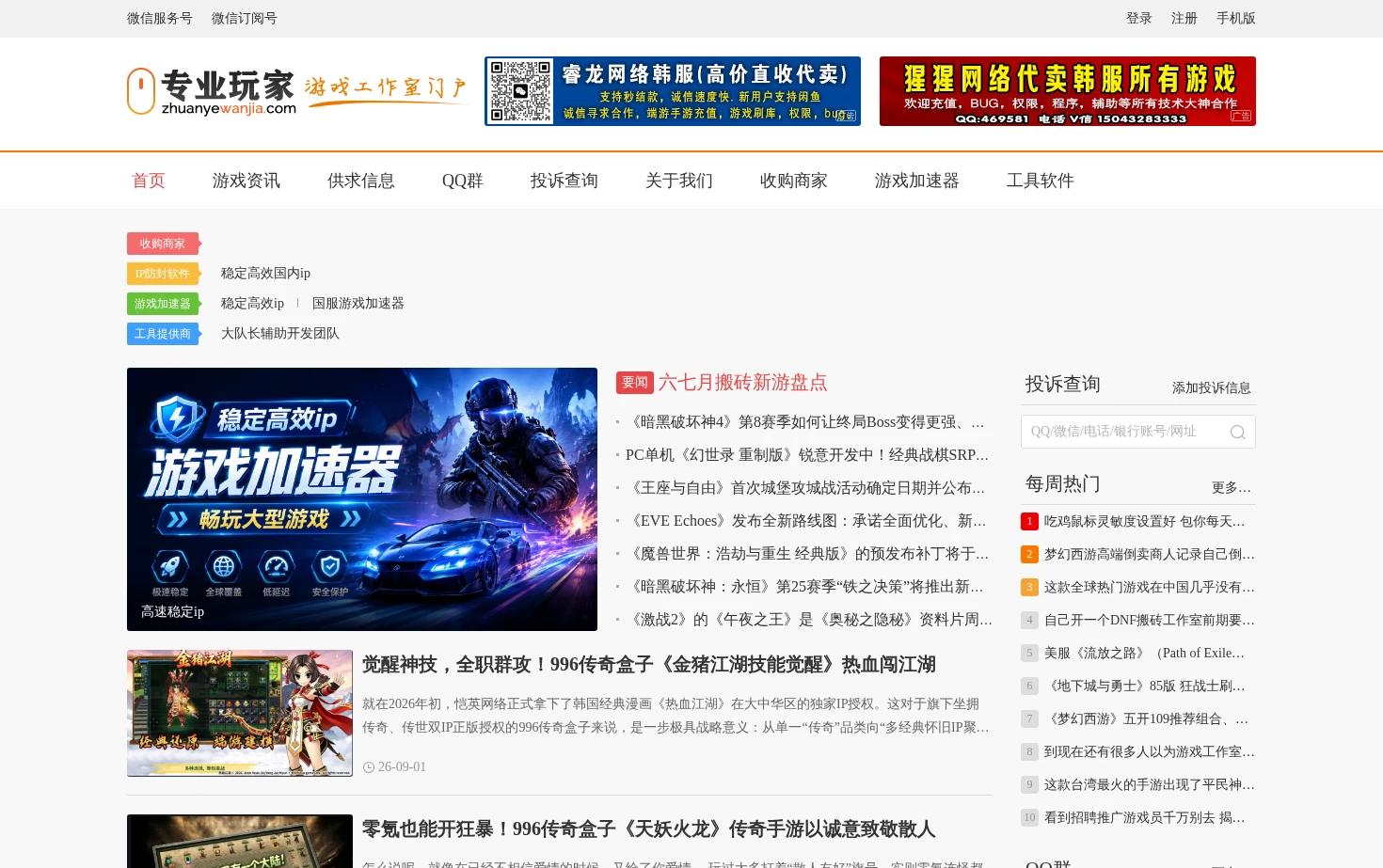Screen dimensions: 1383x868
Task: Open the 暗黑破坏神4 第8赛季 news item
Action: [805, 422]
